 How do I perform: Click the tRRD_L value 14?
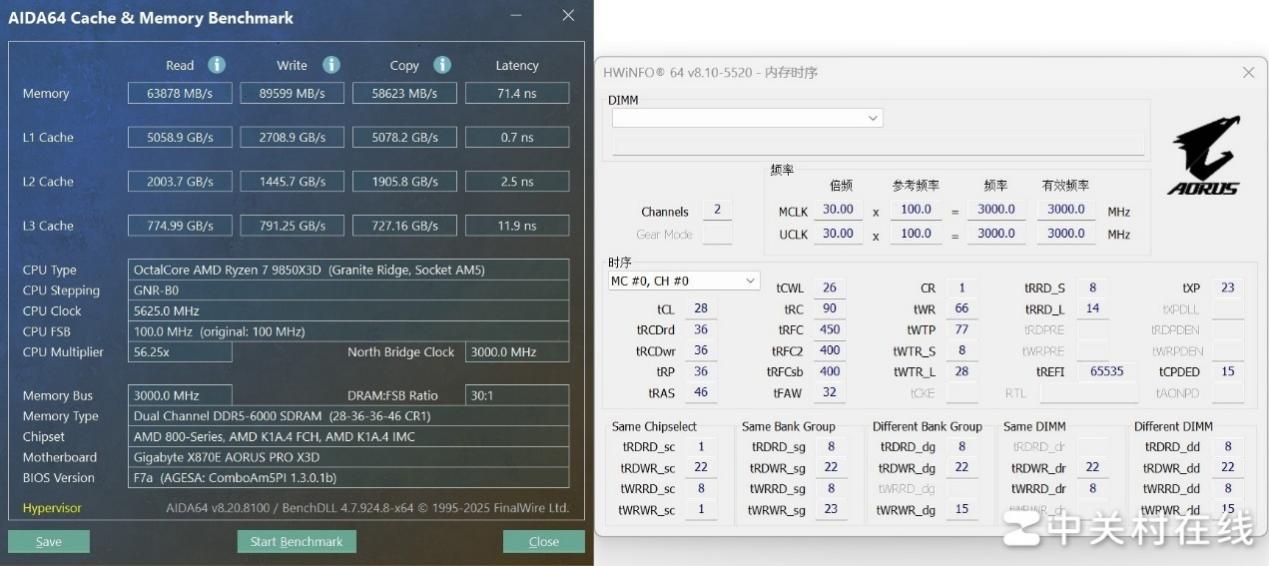click(x=1093, y=309)
